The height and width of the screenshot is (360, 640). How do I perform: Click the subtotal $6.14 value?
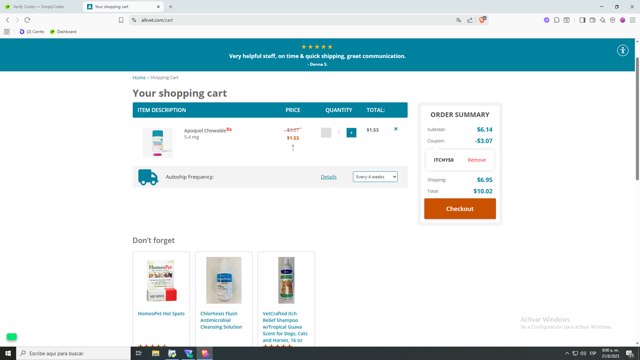point(484,129)
